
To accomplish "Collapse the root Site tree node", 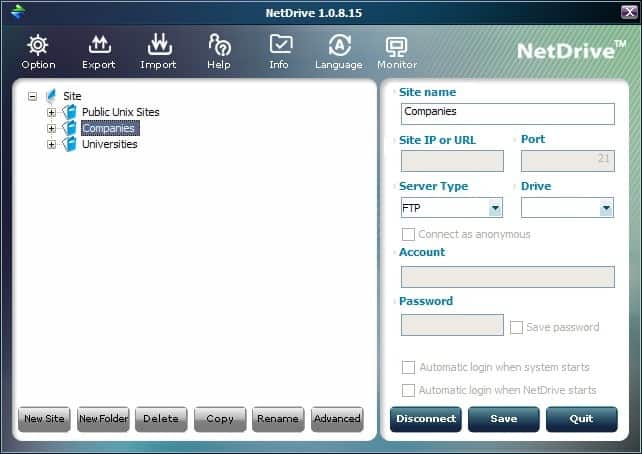I will (x=32, y=96).
